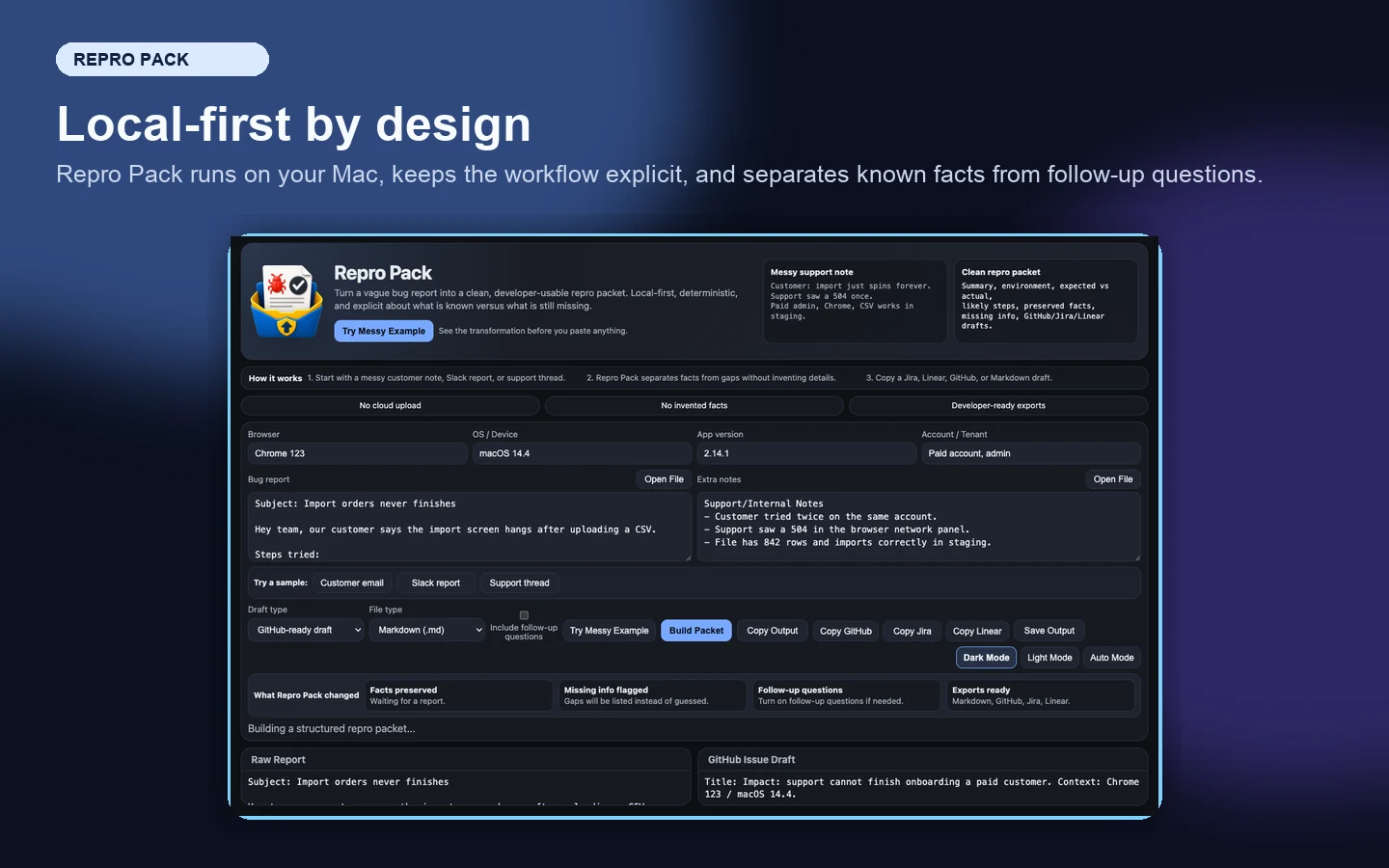Click the Extra notes resize handle
Viewport: 1389px width, 868px height.
1136,556
